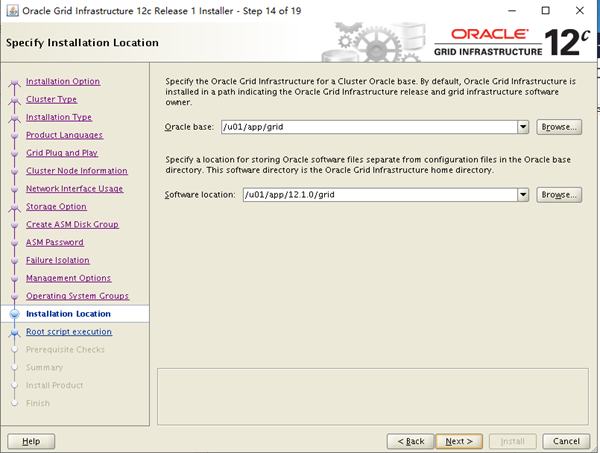
Task: Close the installer window
Action: point(580,11)
